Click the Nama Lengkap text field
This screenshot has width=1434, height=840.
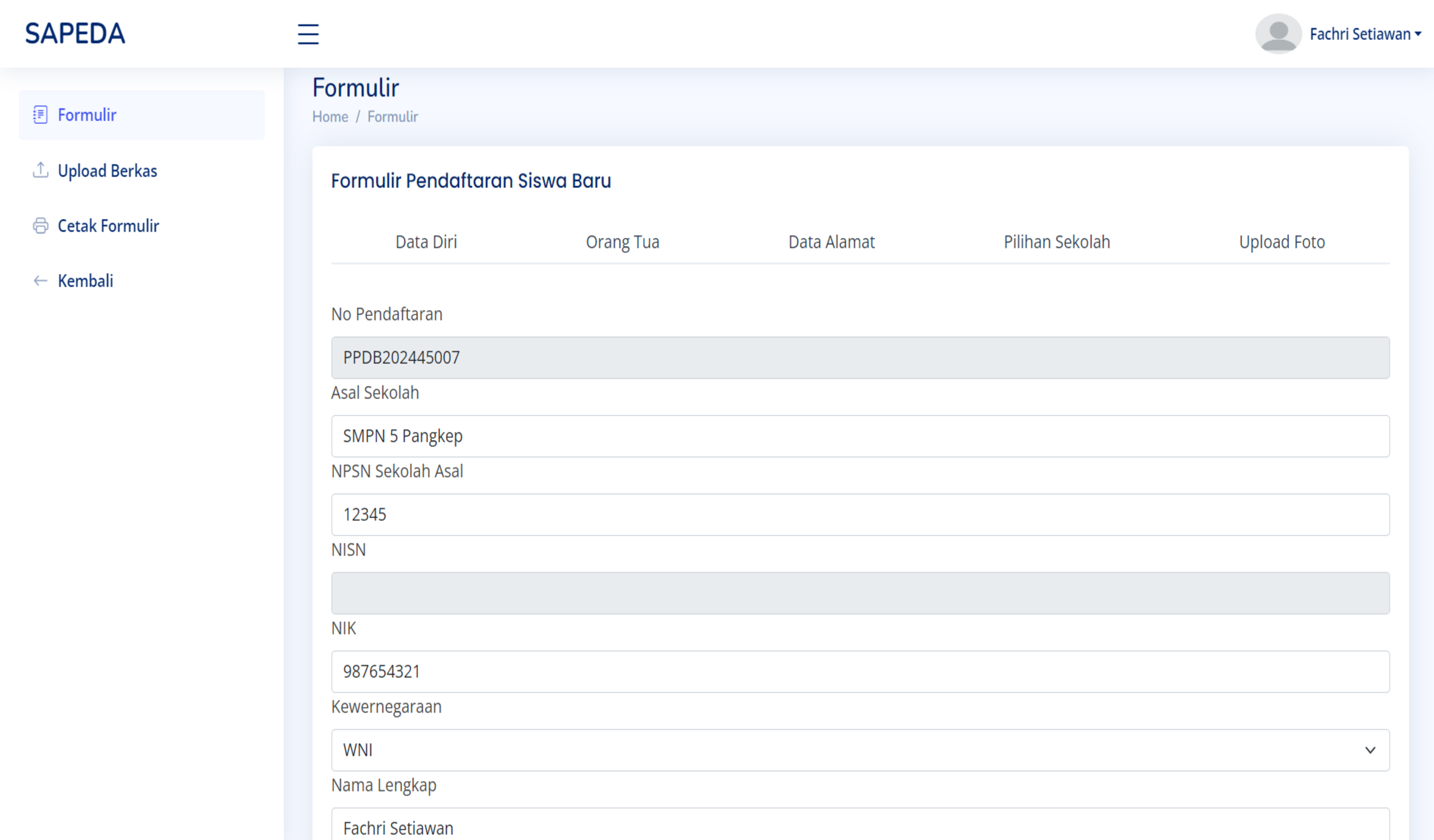[x=860, y=827]
